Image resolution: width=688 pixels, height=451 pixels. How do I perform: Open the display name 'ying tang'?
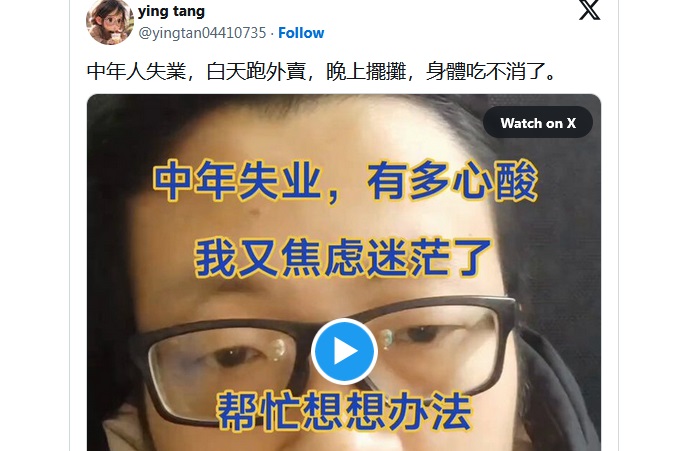(x=171, y=11)
